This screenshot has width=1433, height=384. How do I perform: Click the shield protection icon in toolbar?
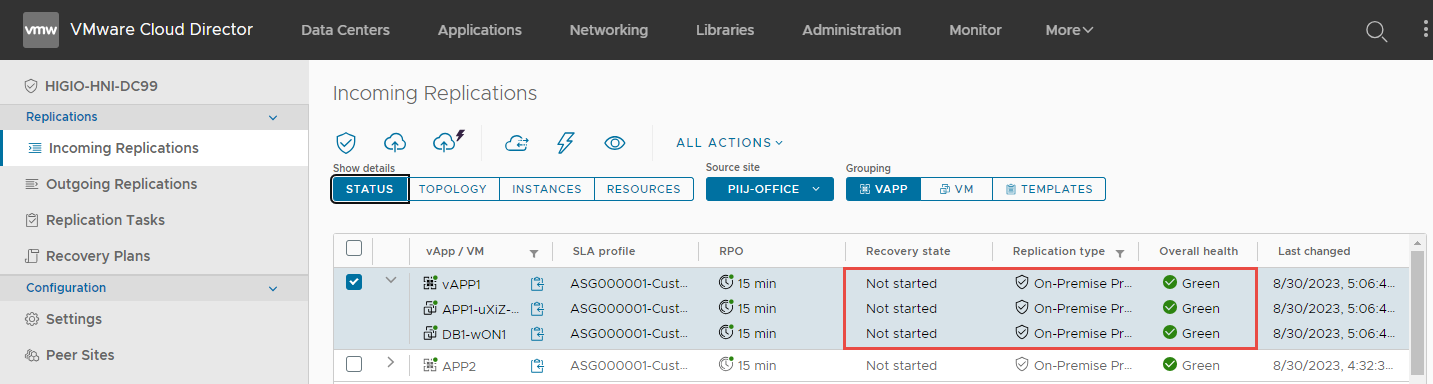pyautogui.click(x=346, y=143)
